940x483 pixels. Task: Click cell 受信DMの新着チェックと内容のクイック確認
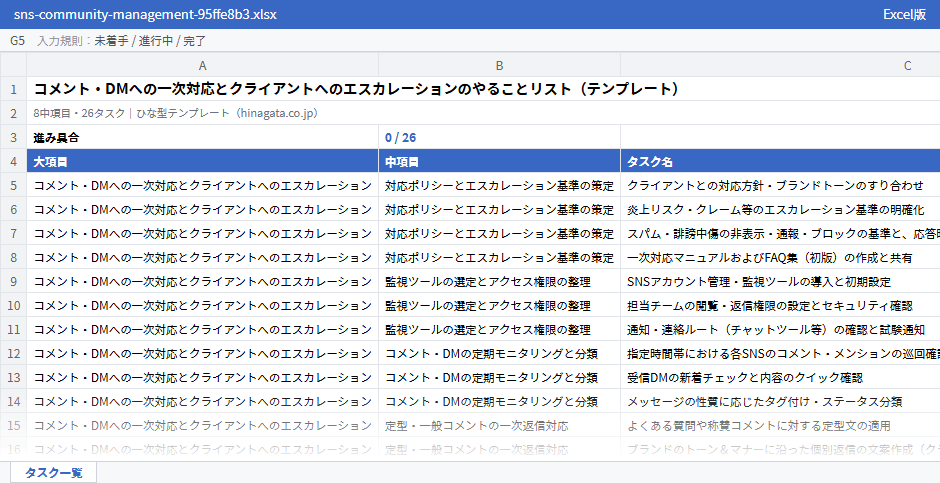(780, 377)
